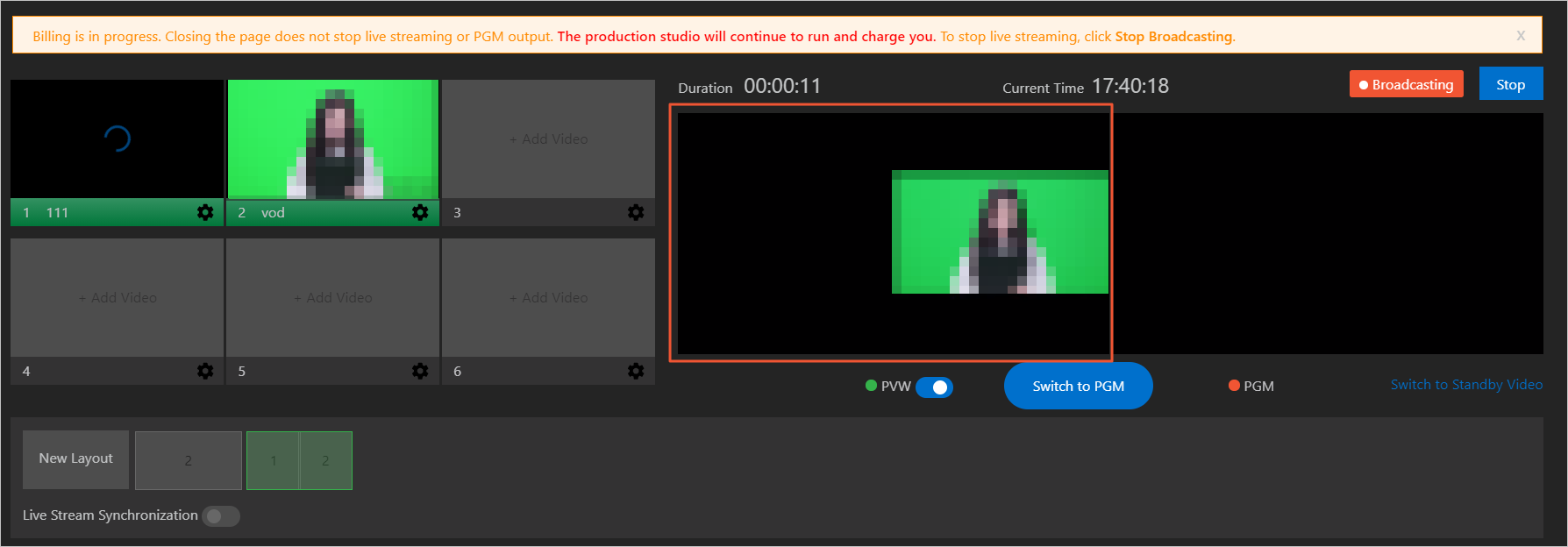This screenshot has height=547, width=1568.
Task: Enable Live Stream Synchronization switch
Action: (221, 516)
